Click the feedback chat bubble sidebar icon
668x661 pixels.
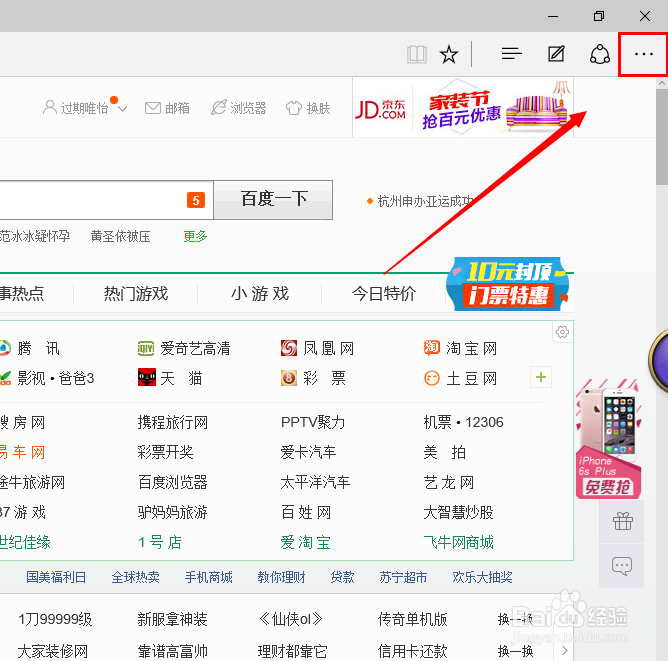tap(622, 566)
